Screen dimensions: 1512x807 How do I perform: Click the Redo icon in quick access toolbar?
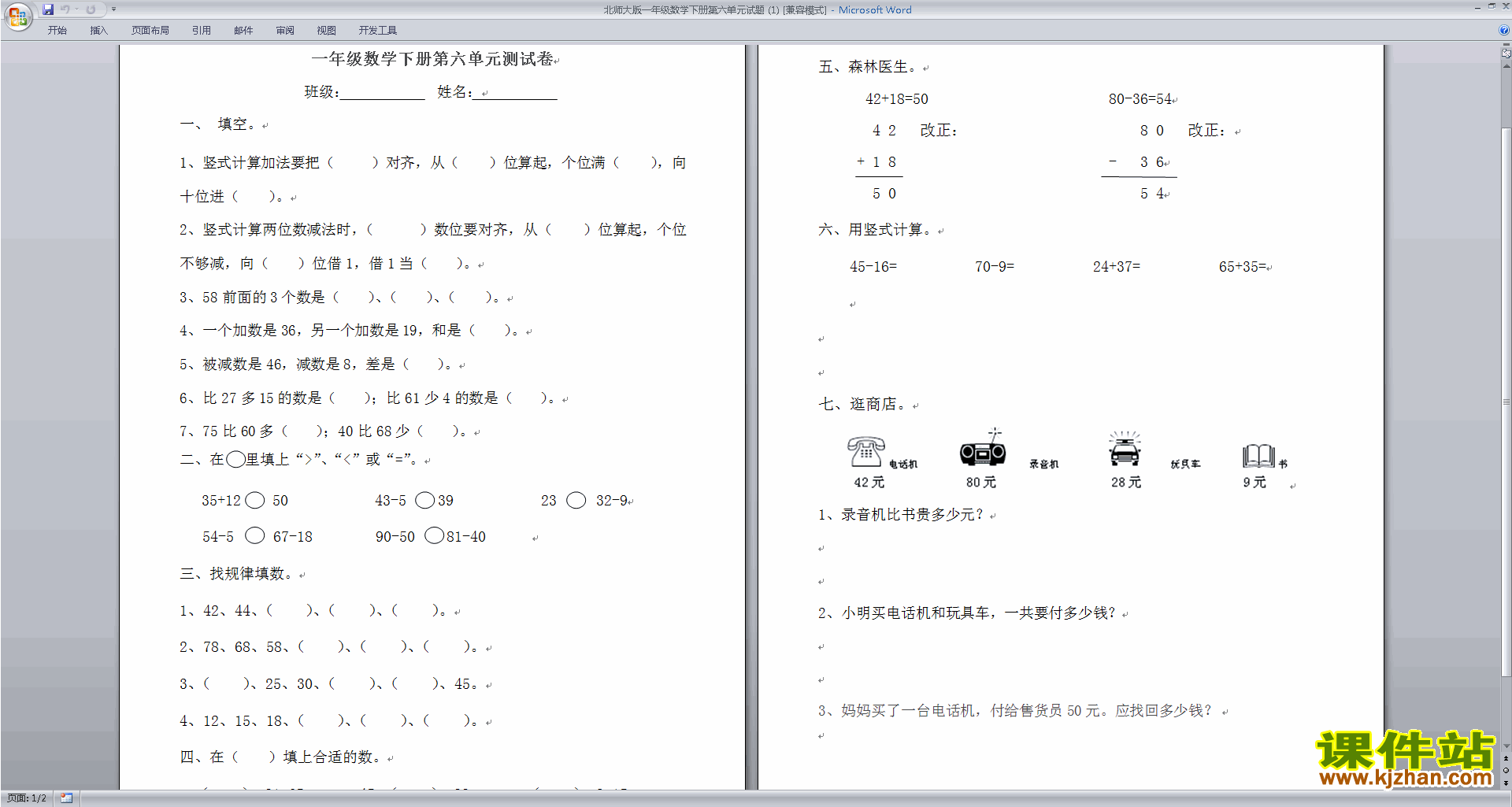point(91,9)
